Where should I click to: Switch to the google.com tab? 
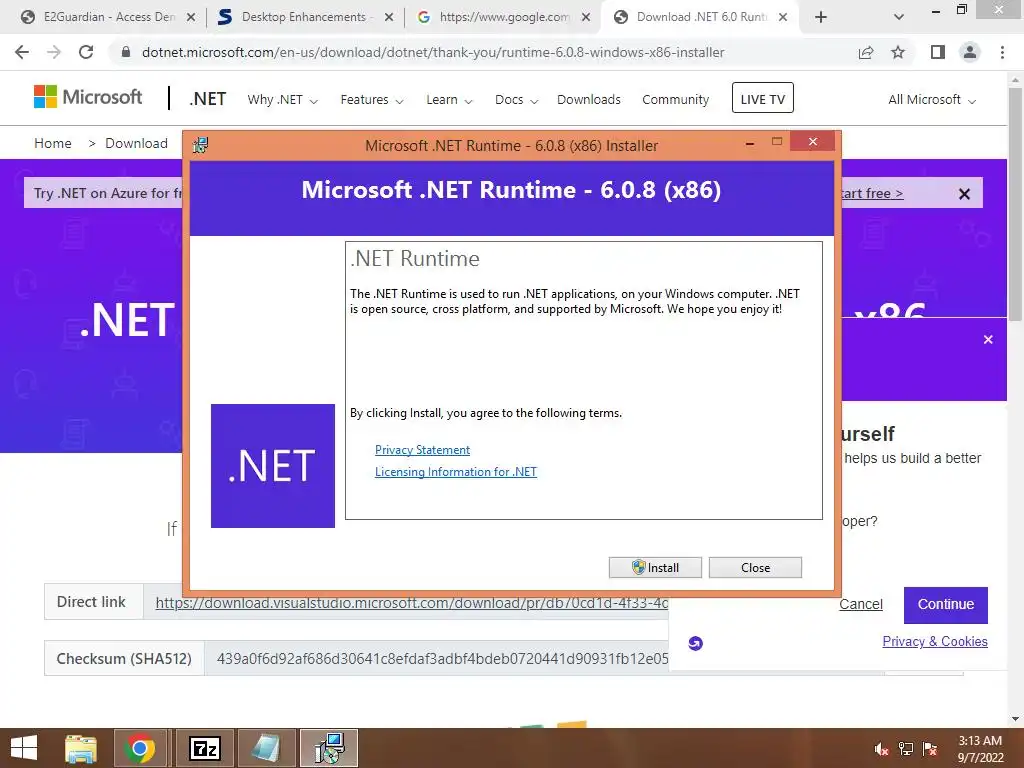tap(503, 17)
